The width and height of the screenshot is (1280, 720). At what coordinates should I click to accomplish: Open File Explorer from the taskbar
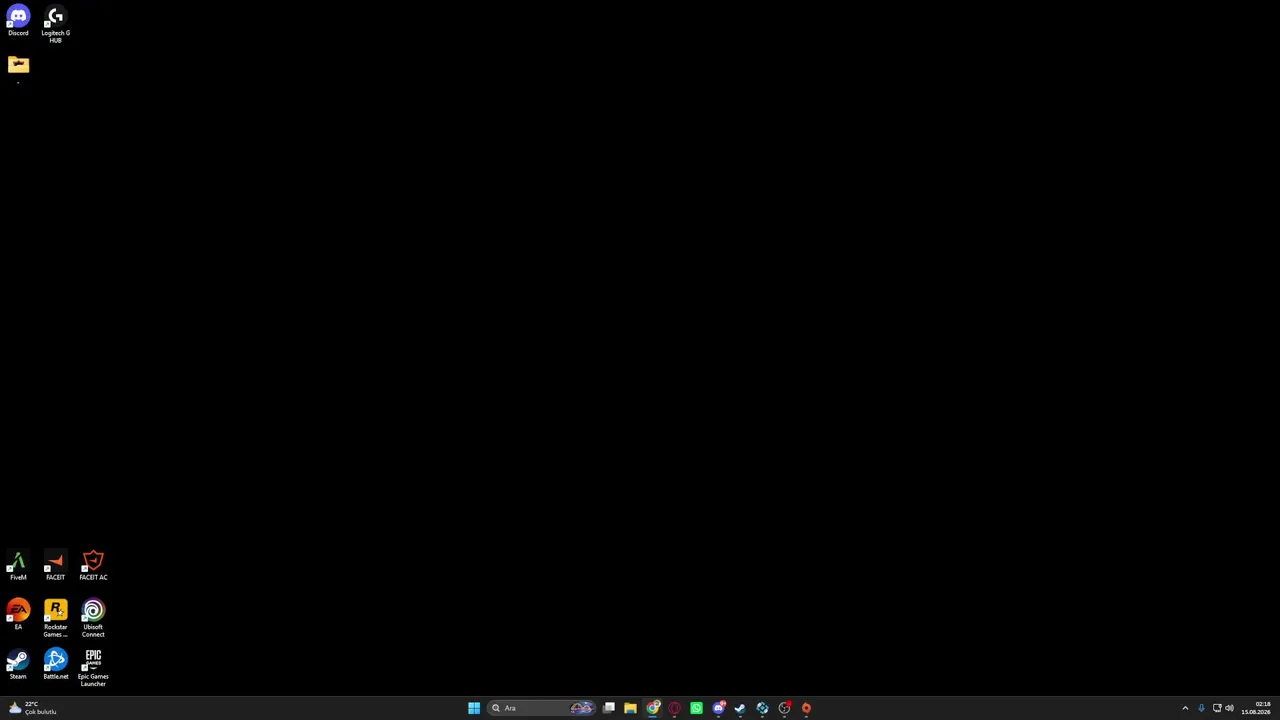click(630, 708)
